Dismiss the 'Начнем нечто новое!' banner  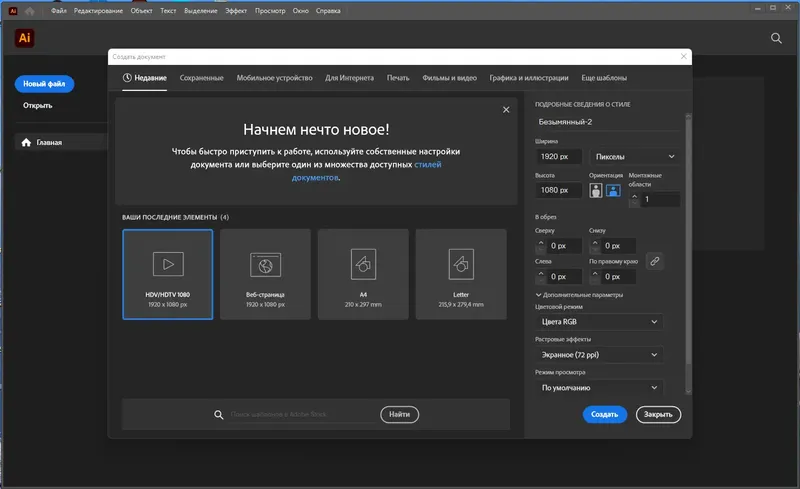coord(506,110)
